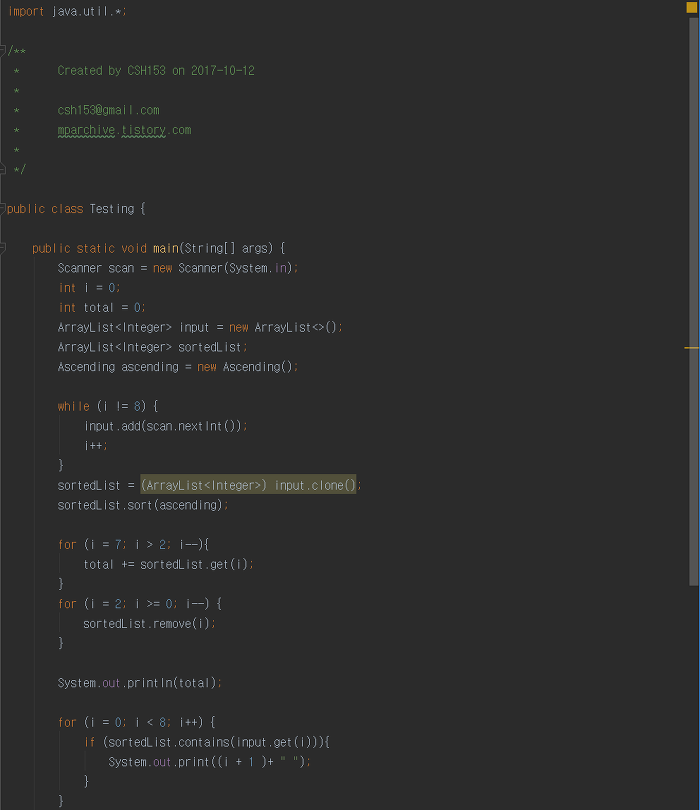Collapse the class Testing fold marker
Image resolution: width=700 pixels, height=810 pixels.
(x=3, y=209)
